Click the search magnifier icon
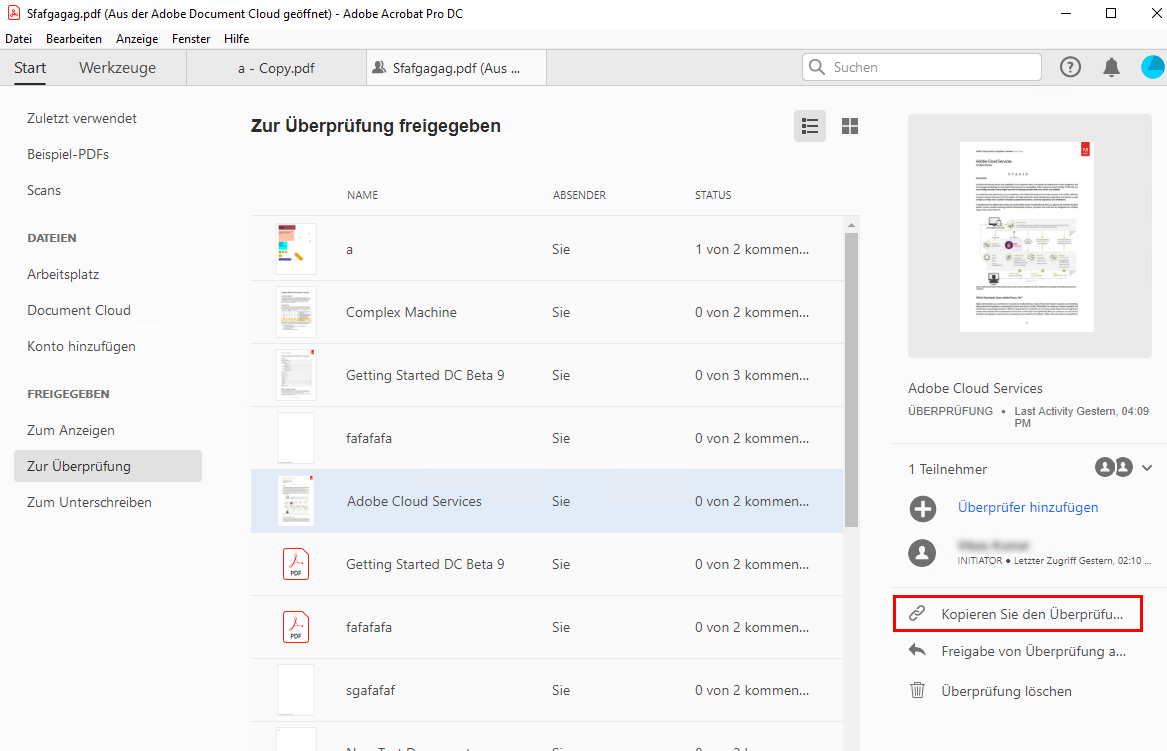The height and width of the screenshot is (751, 1167). tap(816, 67)
